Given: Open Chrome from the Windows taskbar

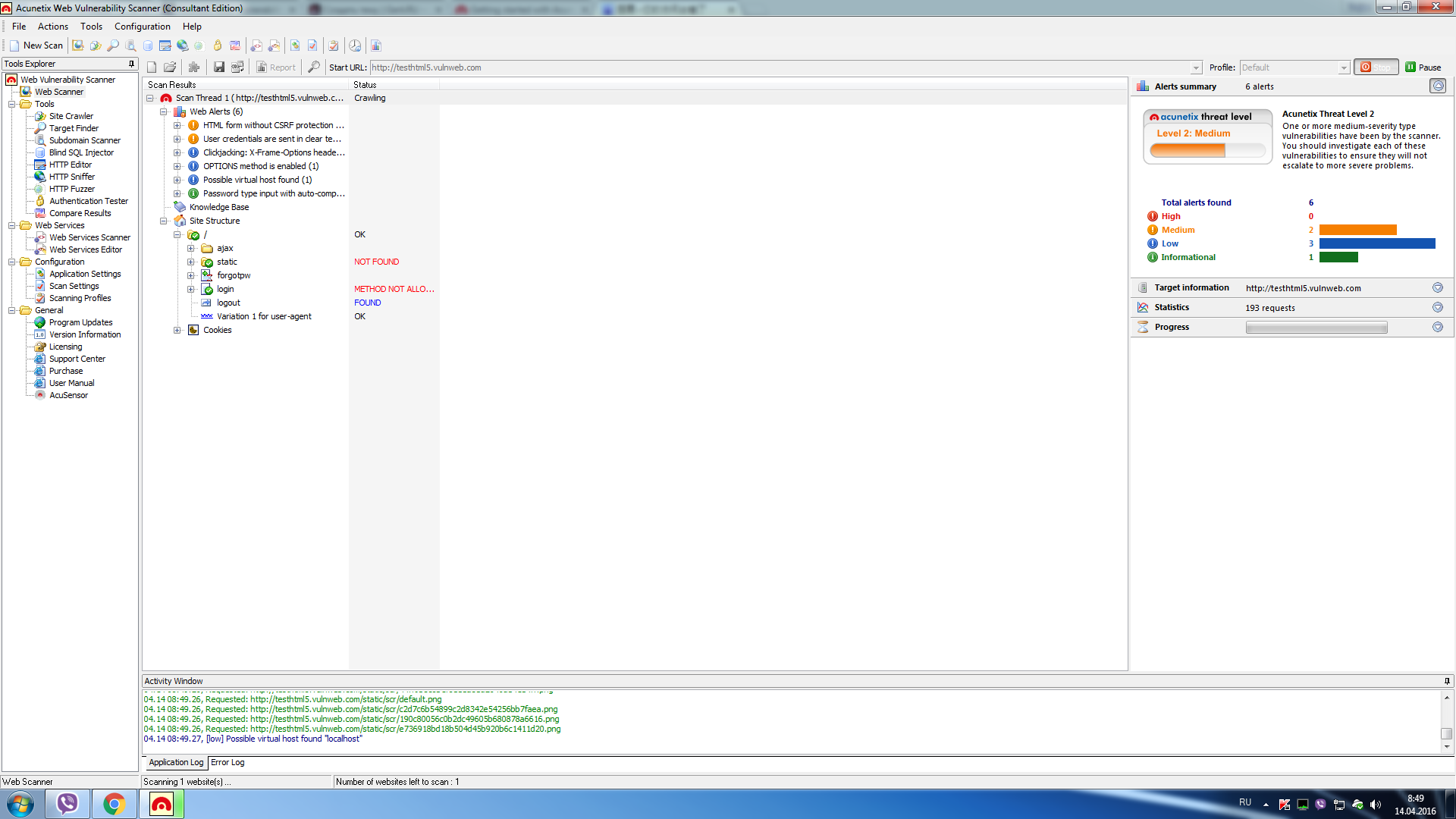Looking at the screenshot, I should [x=114, y=804].
